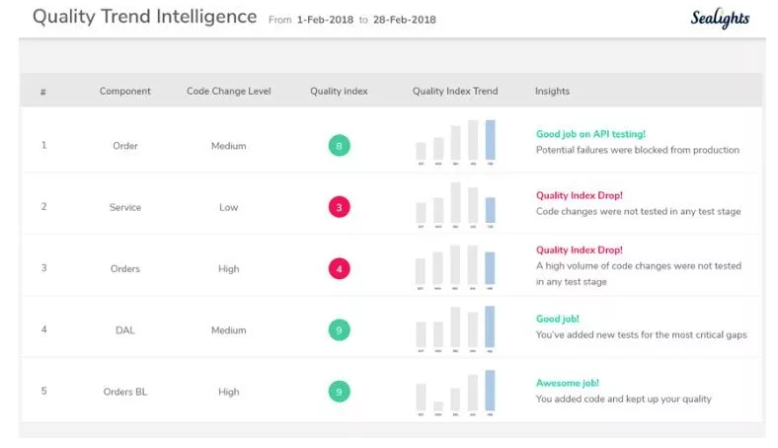The image size is (778, 448).
Task: Select the DAL component row name
Action: [125, 330]
